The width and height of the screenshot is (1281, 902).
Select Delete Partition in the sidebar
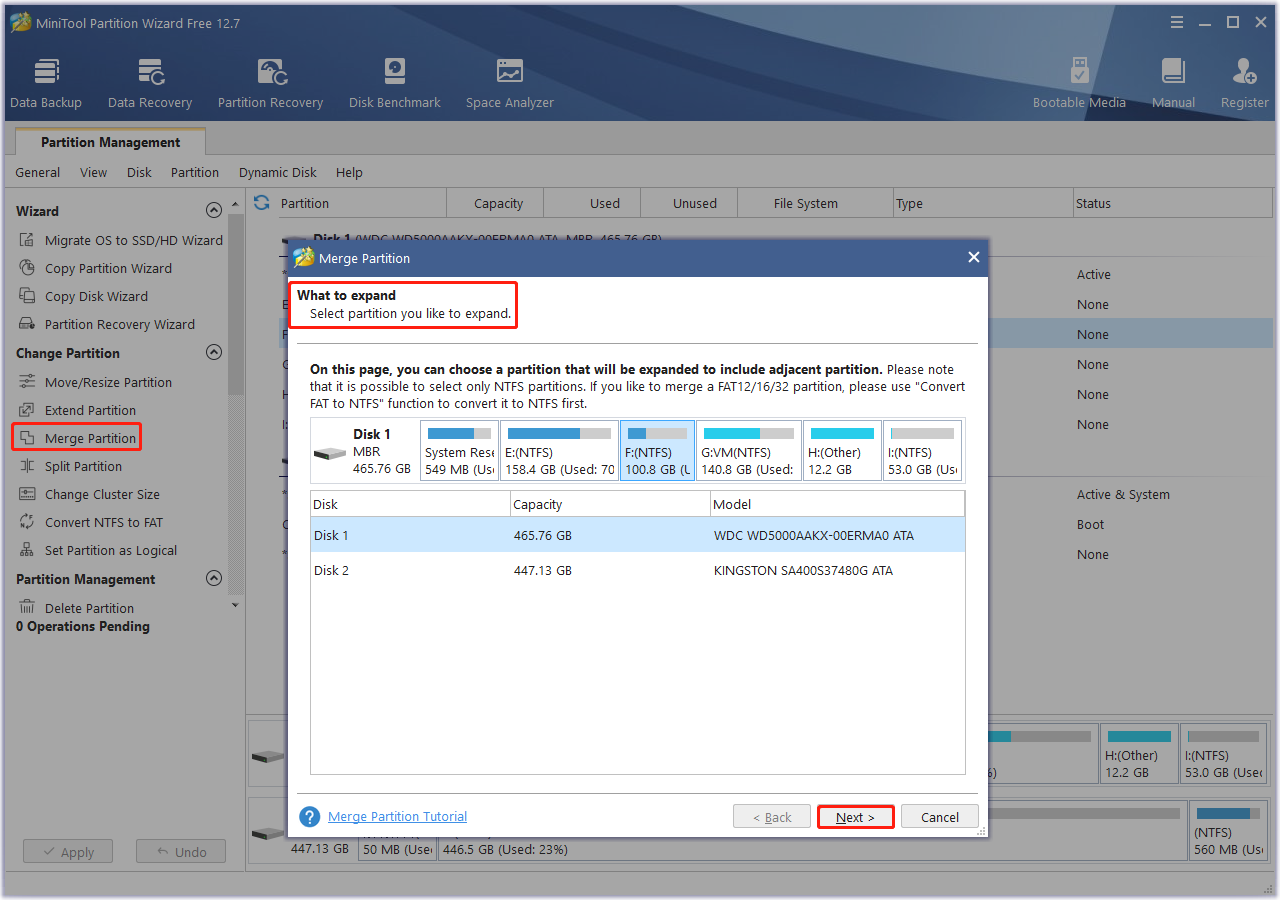click(76, 608)
